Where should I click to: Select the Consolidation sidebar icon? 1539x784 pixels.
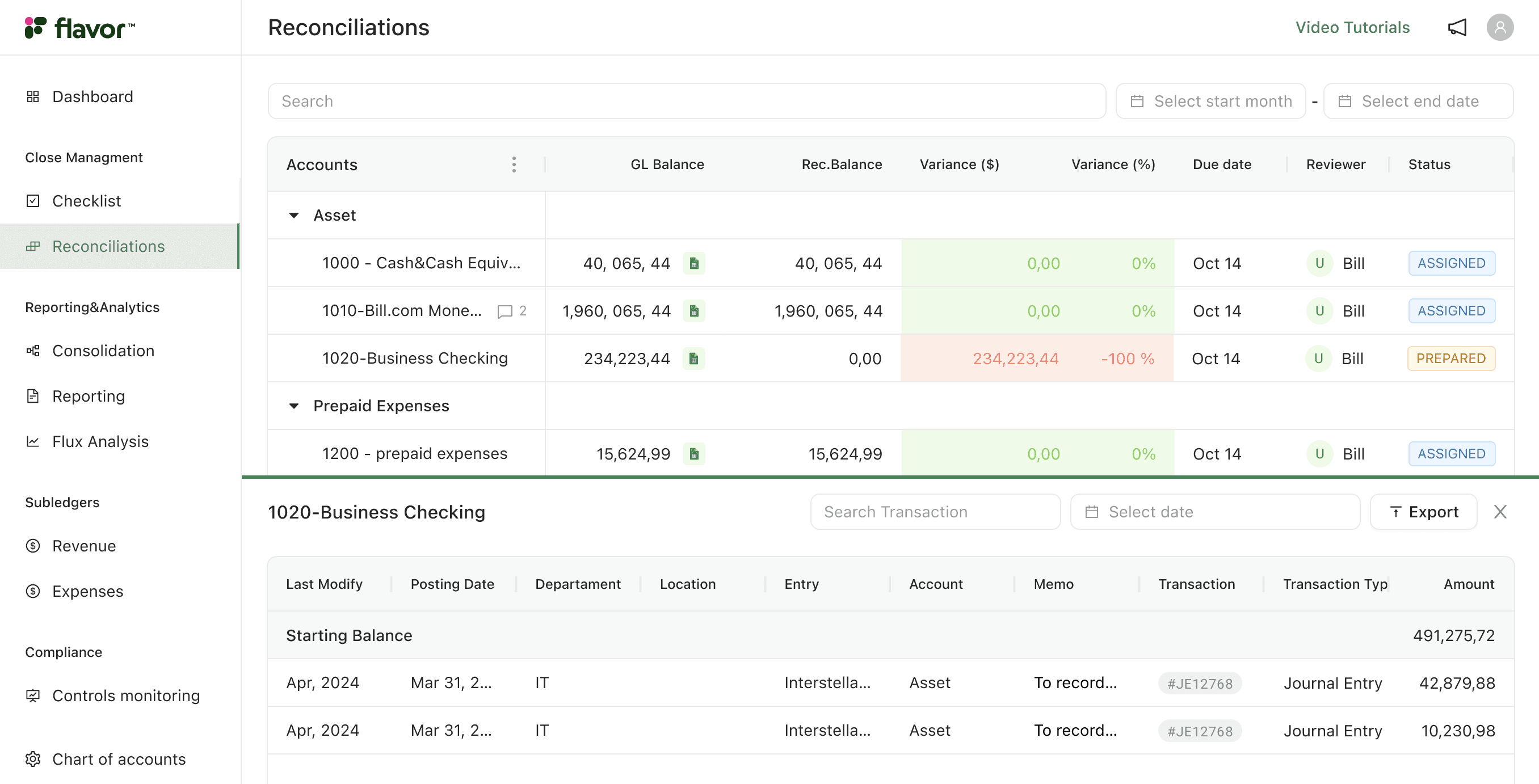(x=33, y=351)
